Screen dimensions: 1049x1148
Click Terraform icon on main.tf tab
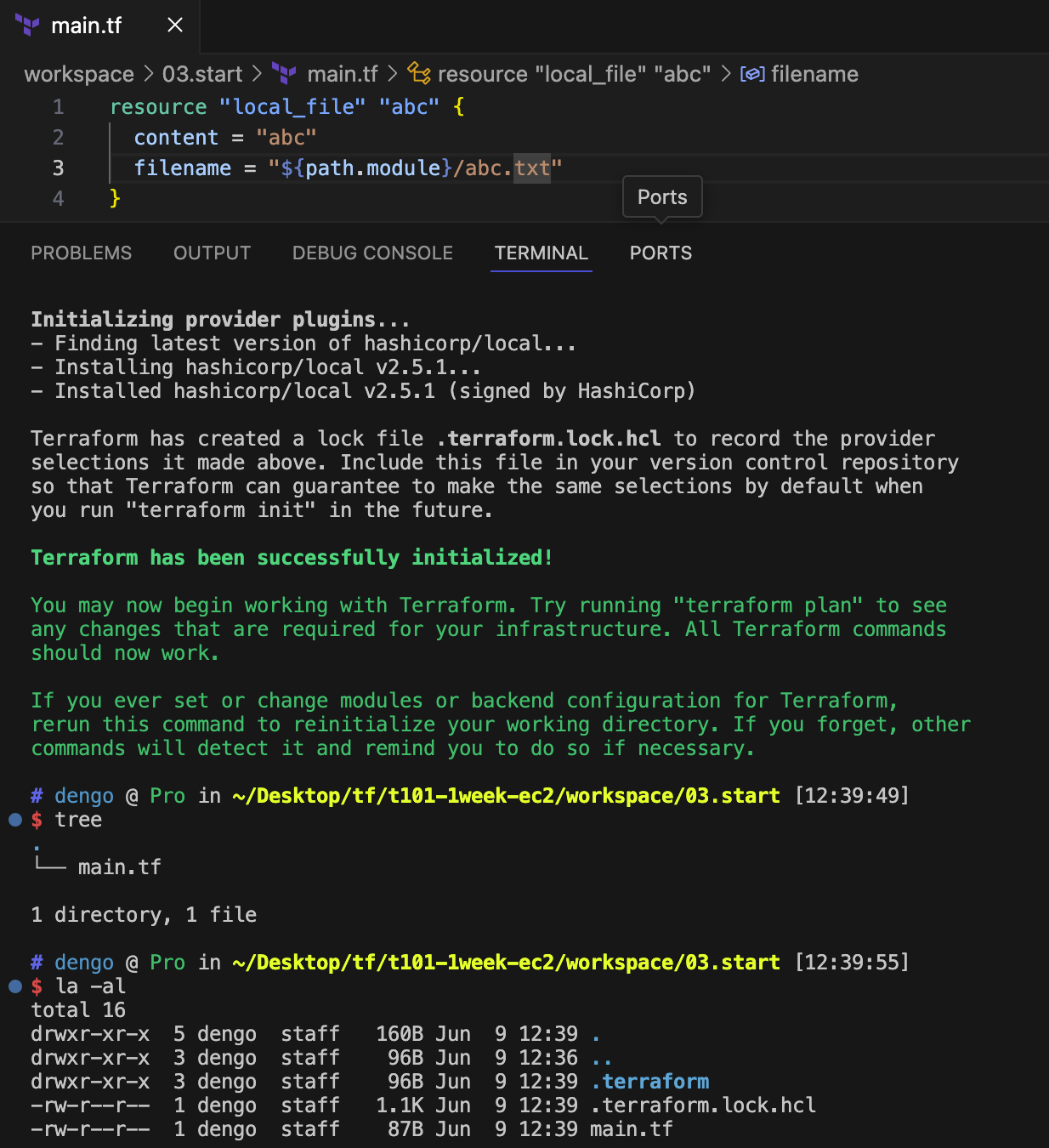click(x=27, y=26)
